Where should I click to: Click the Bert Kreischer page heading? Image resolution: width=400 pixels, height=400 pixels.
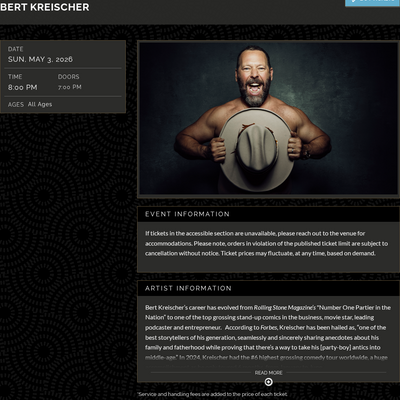[x=45, y=7]
